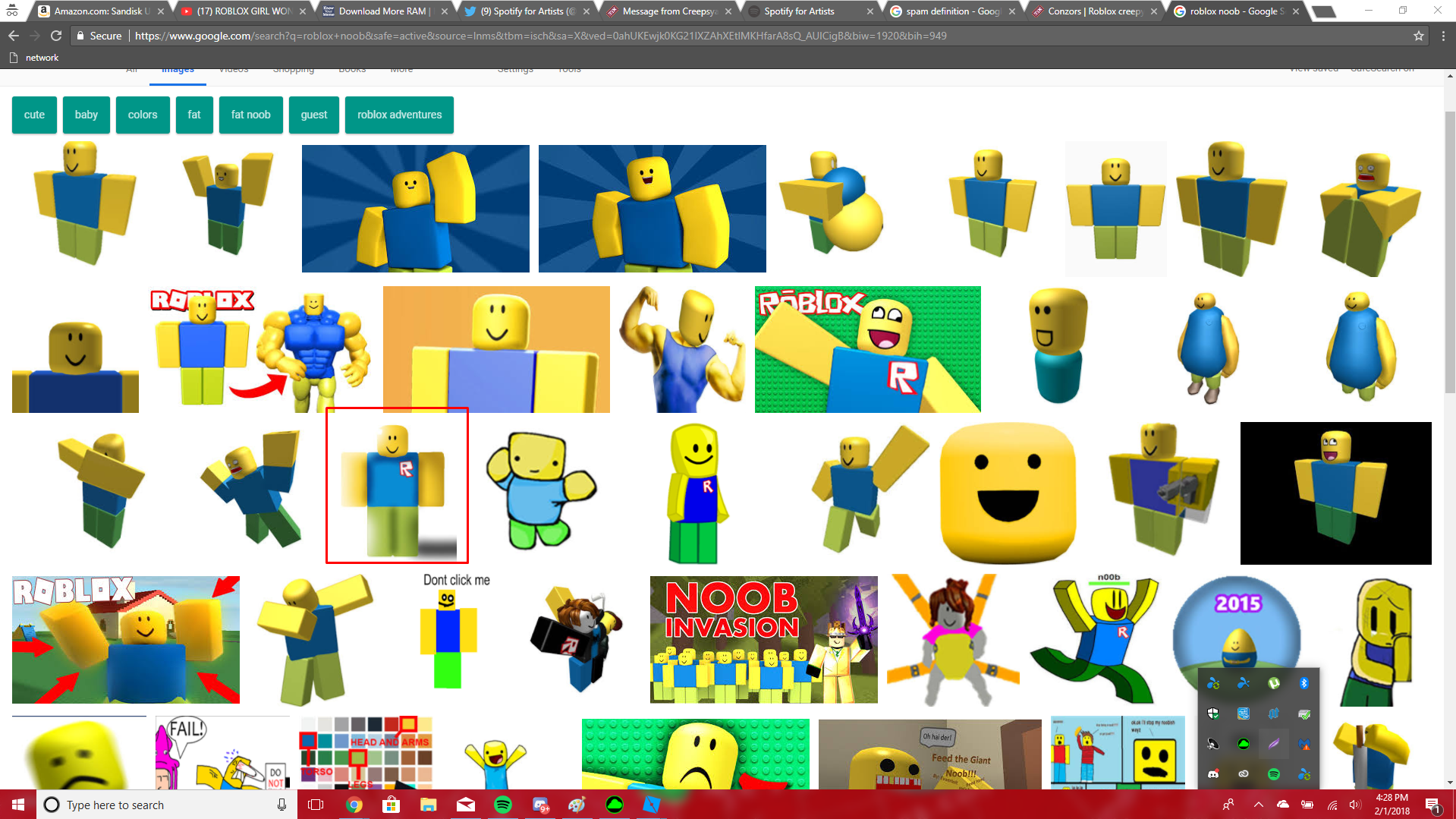Click the People icon on taskbar
1456x819 pixels.
click(x=1228, y=805)
